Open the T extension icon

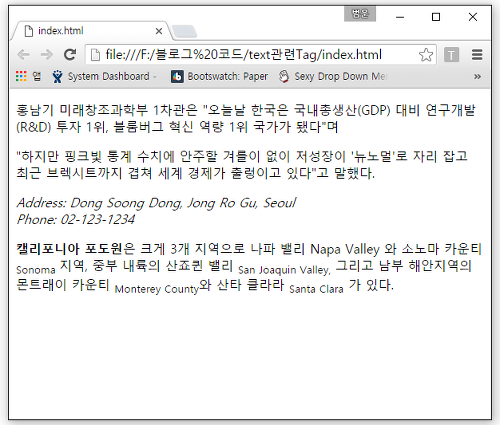(451, 55)
